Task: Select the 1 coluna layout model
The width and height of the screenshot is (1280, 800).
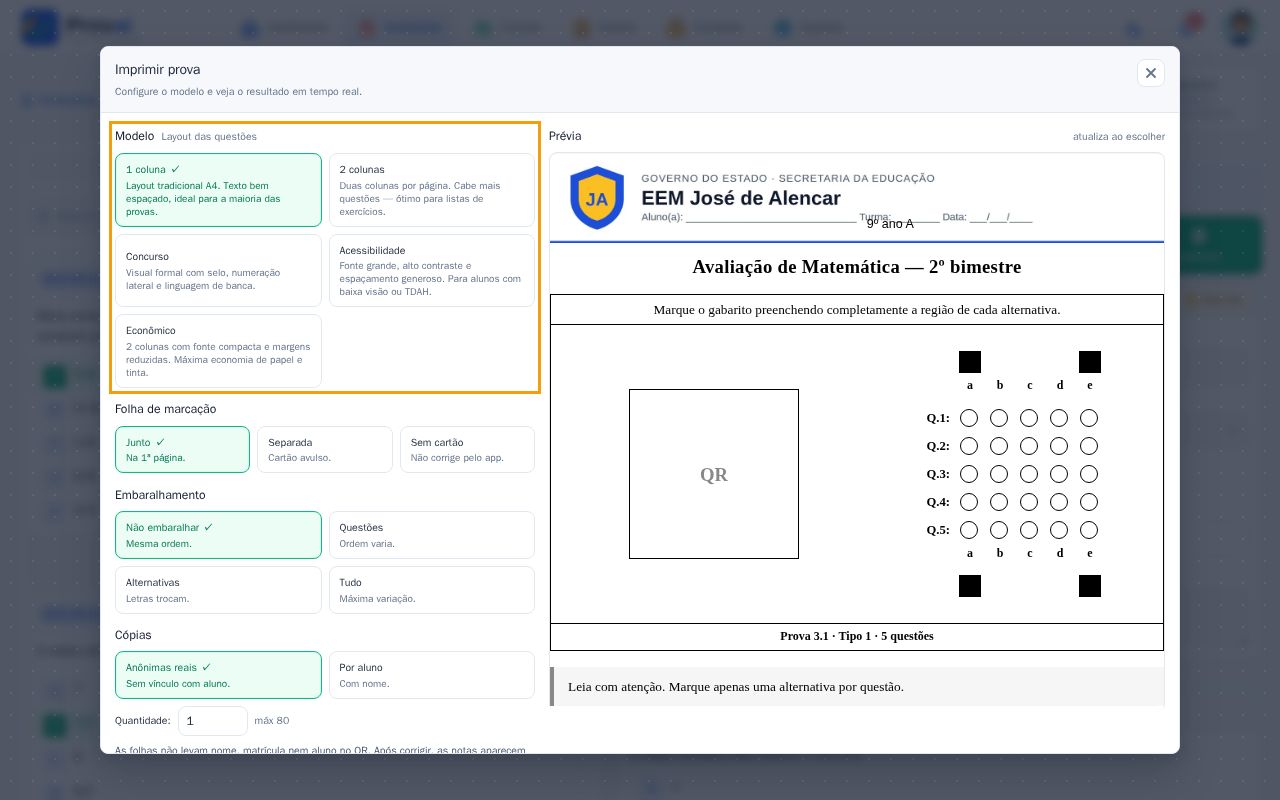Action: [218, 190]
